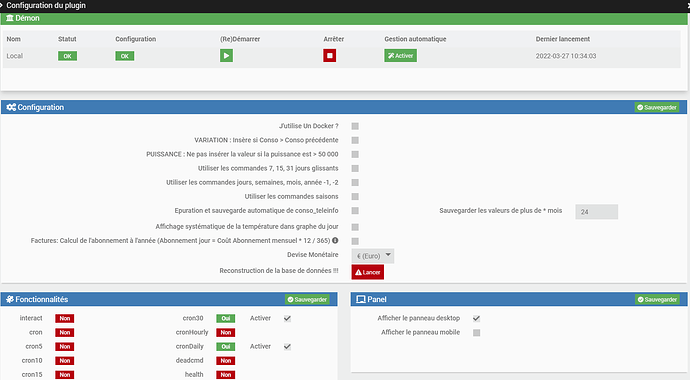This screenshot has width=690, height=380.
Task: Enable systematic temperature display in the day graph
Action: pyautogui.click(x=355, y=227)
